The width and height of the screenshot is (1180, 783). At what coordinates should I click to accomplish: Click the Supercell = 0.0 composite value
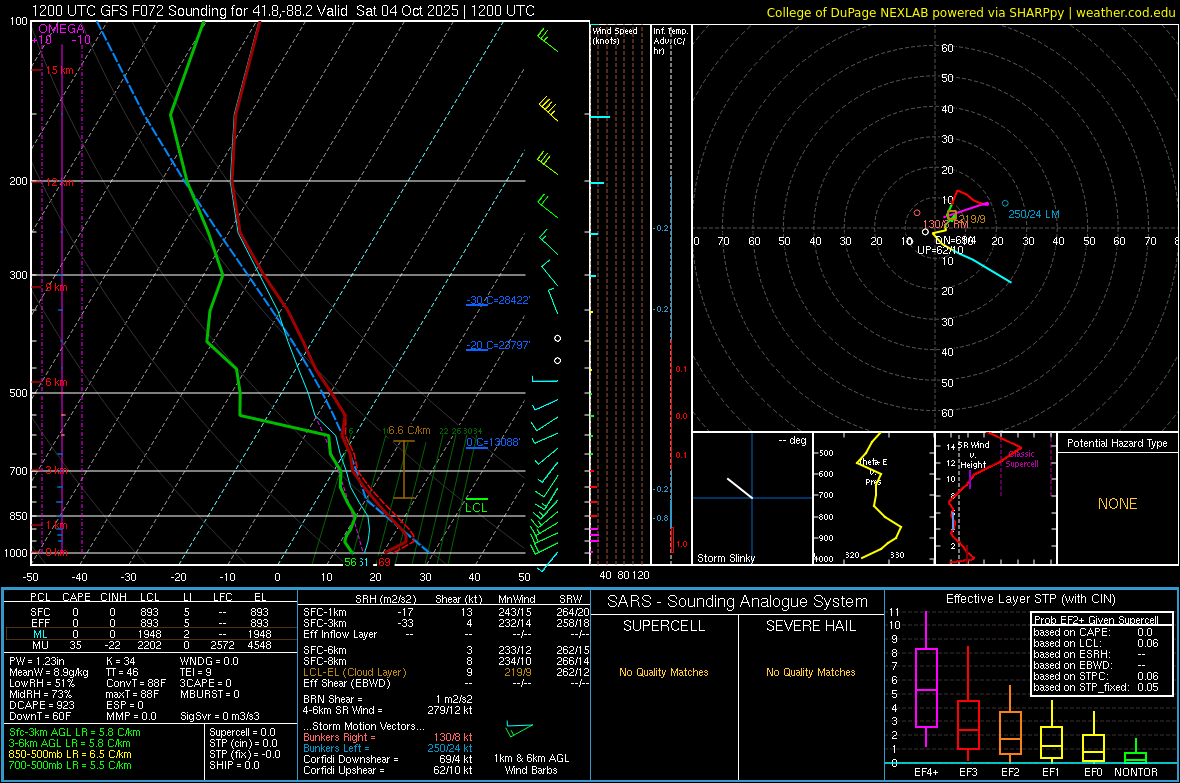tap(242, 732)
